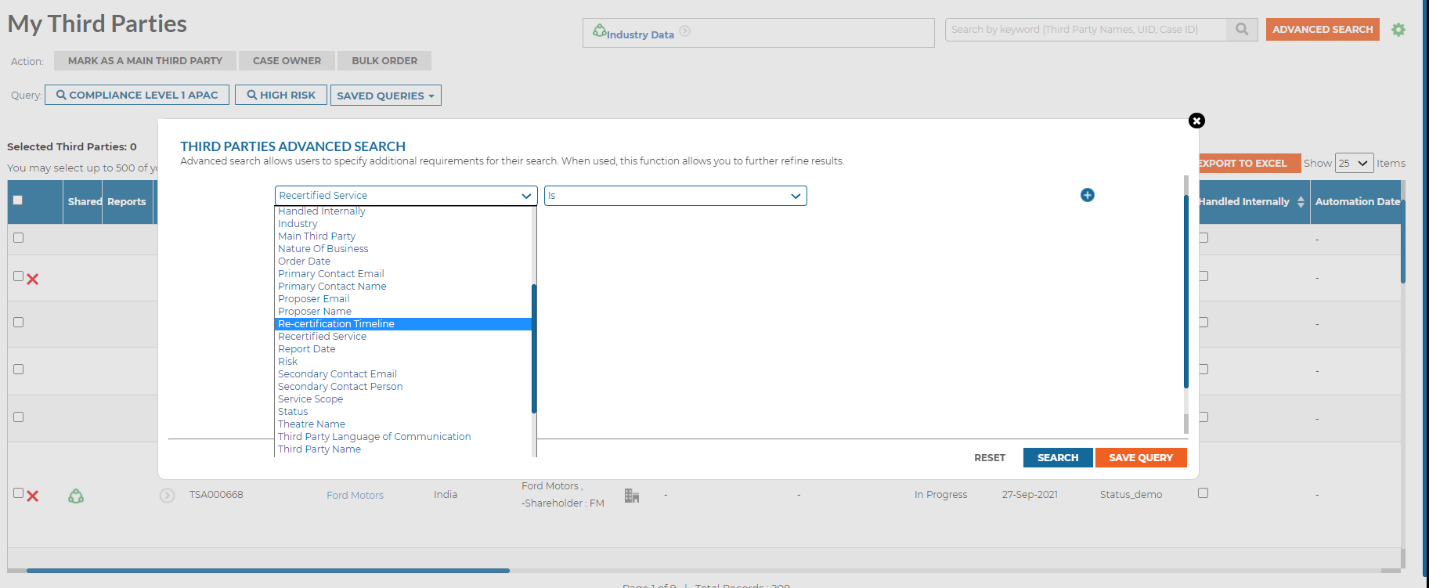This screenshot has height=588, width=1429.
Task: Check the checkbox for the TSA000668 row
Action: pyautogui.click(x=16, y=493)
